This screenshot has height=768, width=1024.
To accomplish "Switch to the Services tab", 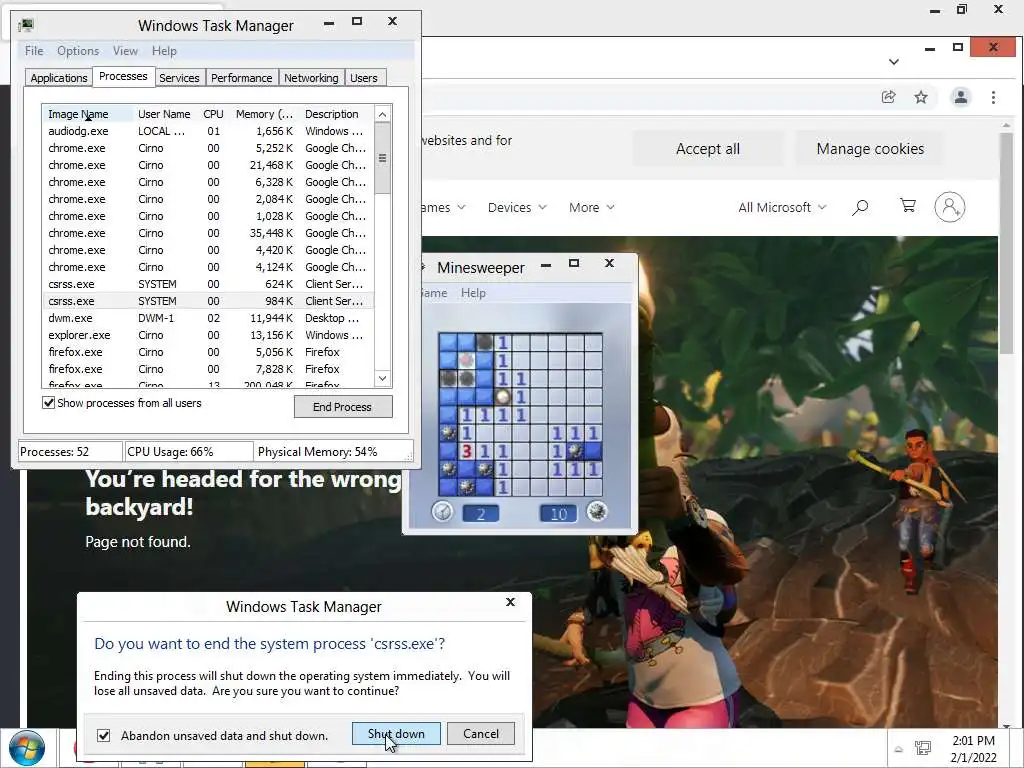I will [x=179, y=78].
